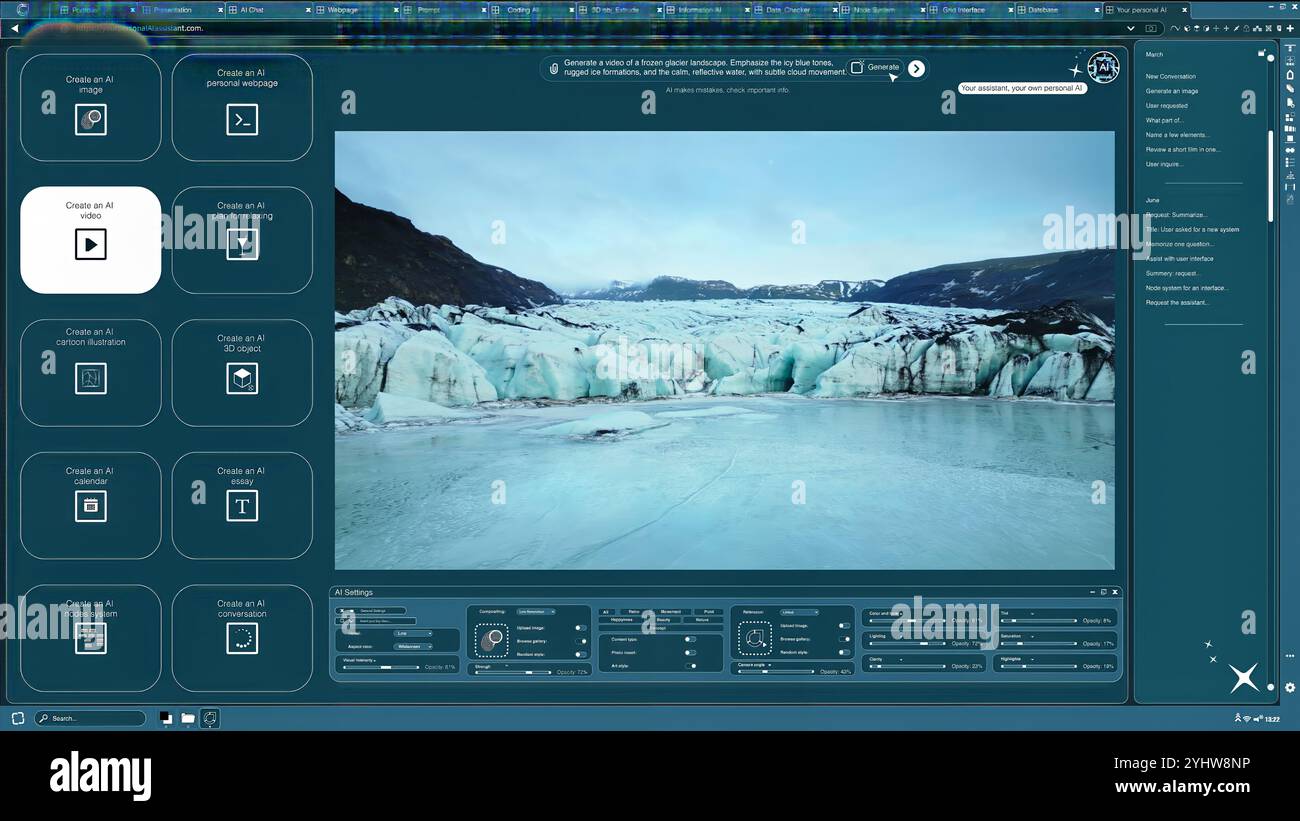This screenshot has width=1300, height=821.
Task: Toggle Browse gallery switch under Compositing
Action: [580, 641]
